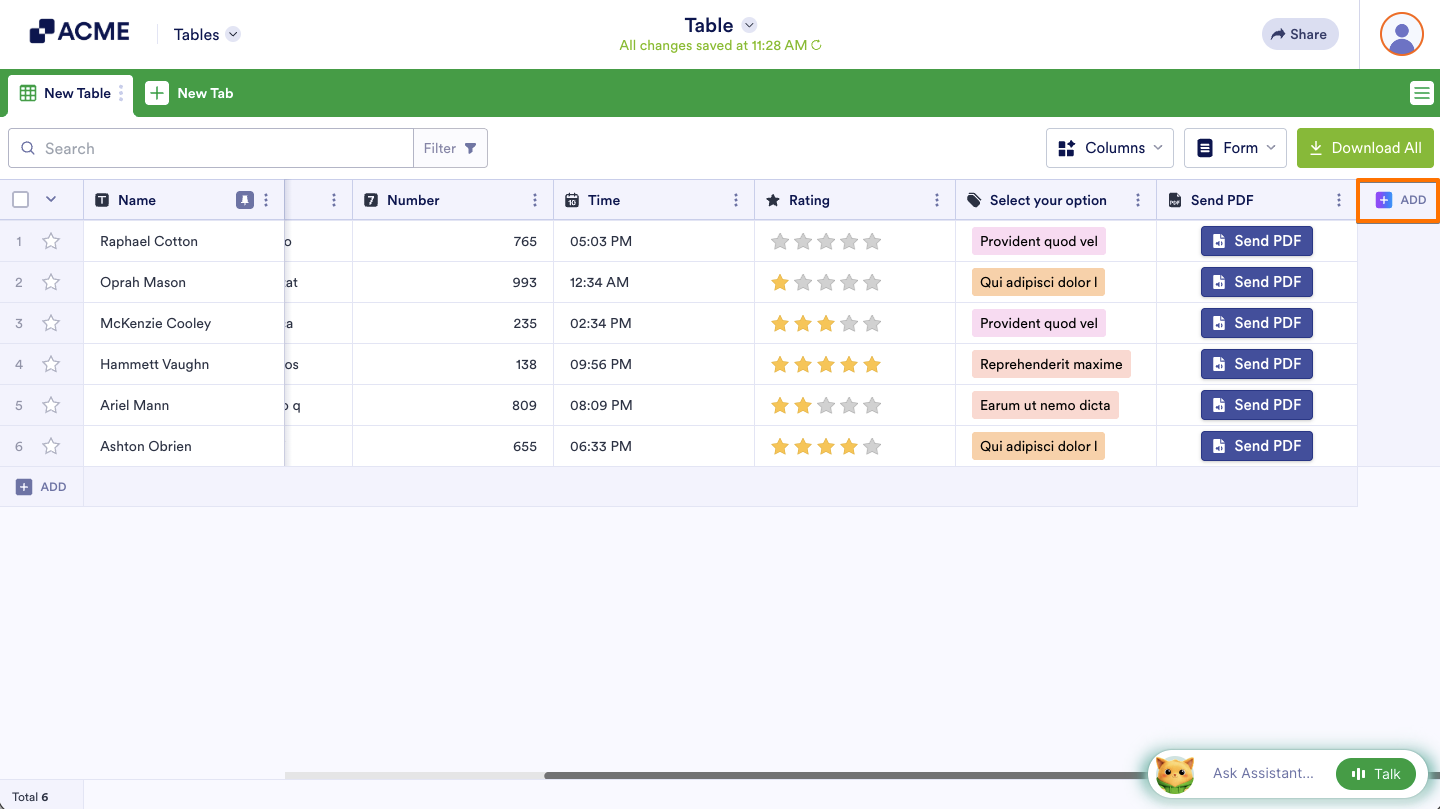Expand the Table title dropdown chevron
This screenshot has width=1445, height=809.
point(750,25)
